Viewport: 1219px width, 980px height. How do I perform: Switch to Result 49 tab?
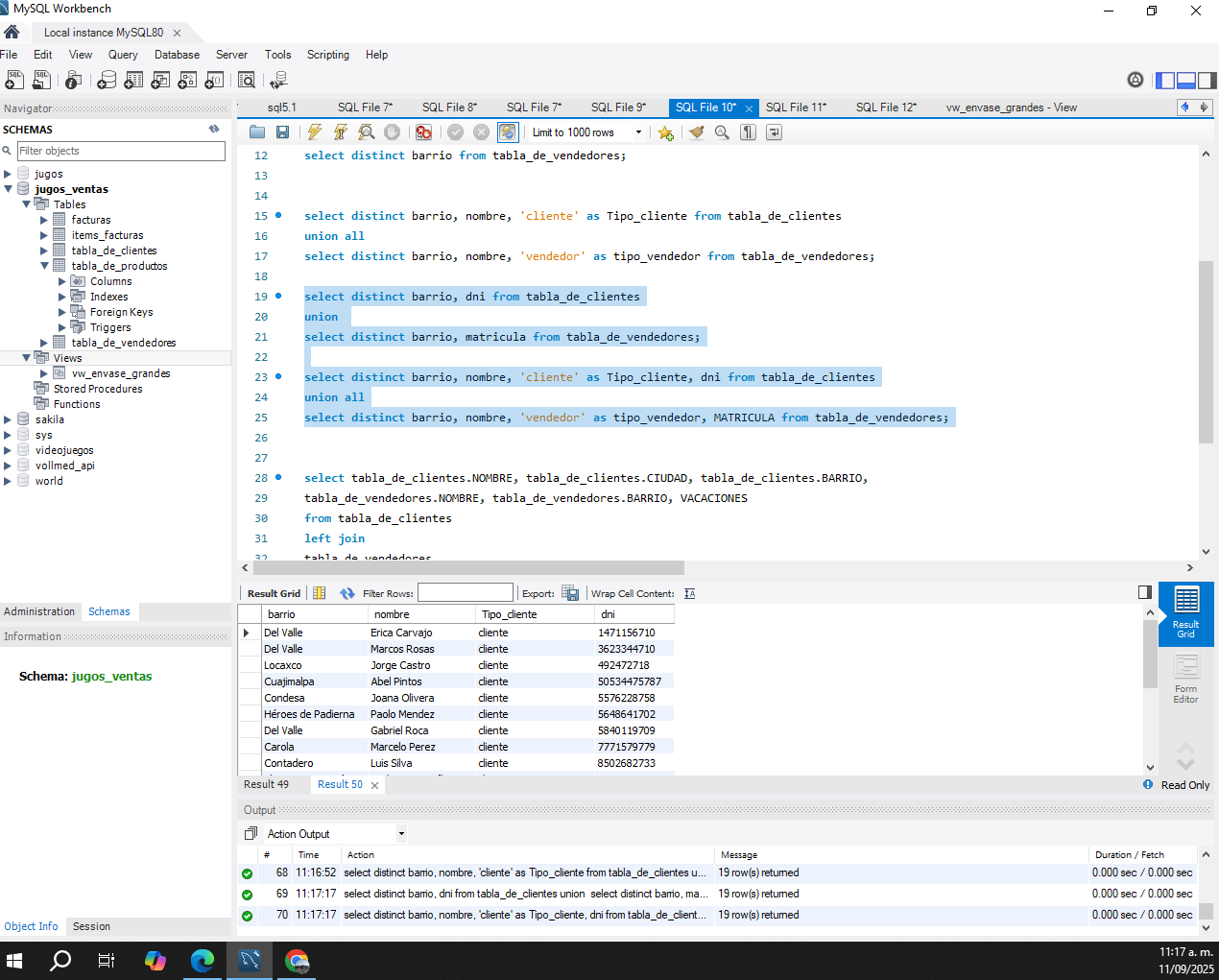(266, 784)
